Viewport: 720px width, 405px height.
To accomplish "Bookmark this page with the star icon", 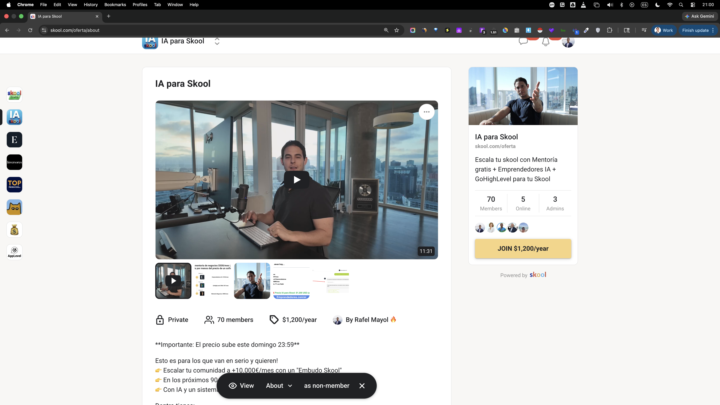I will (x=397, y=30).
